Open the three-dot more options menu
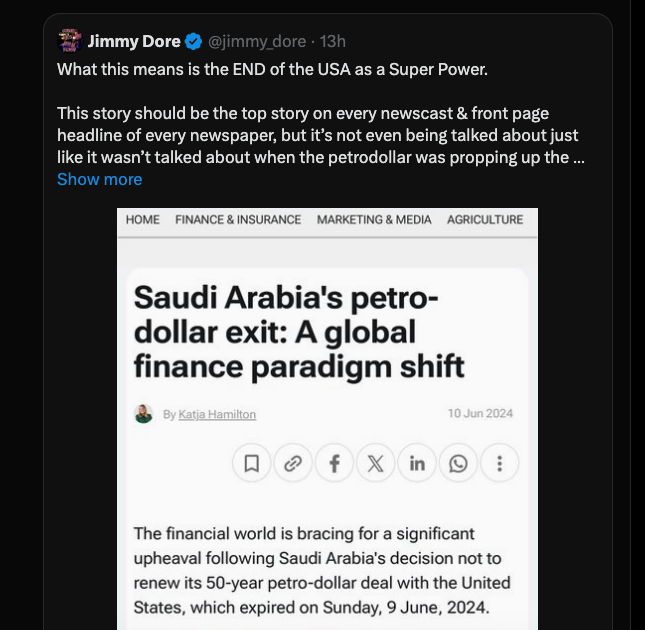This screenshot has height=630, width=645. pos(499,463)
